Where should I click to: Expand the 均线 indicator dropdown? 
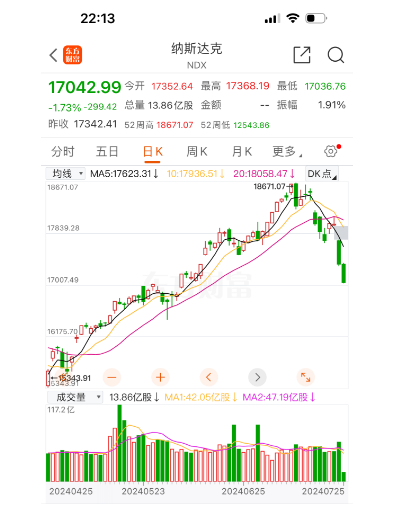[66, 174]
